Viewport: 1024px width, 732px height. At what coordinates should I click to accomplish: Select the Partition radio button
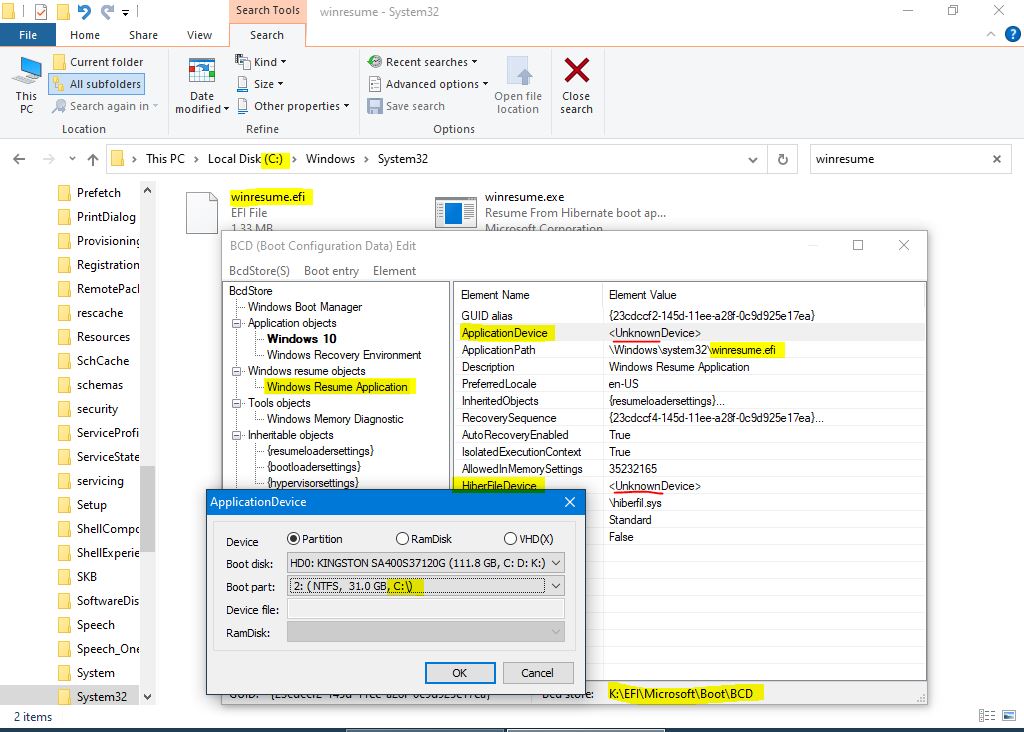click(294, 540)
